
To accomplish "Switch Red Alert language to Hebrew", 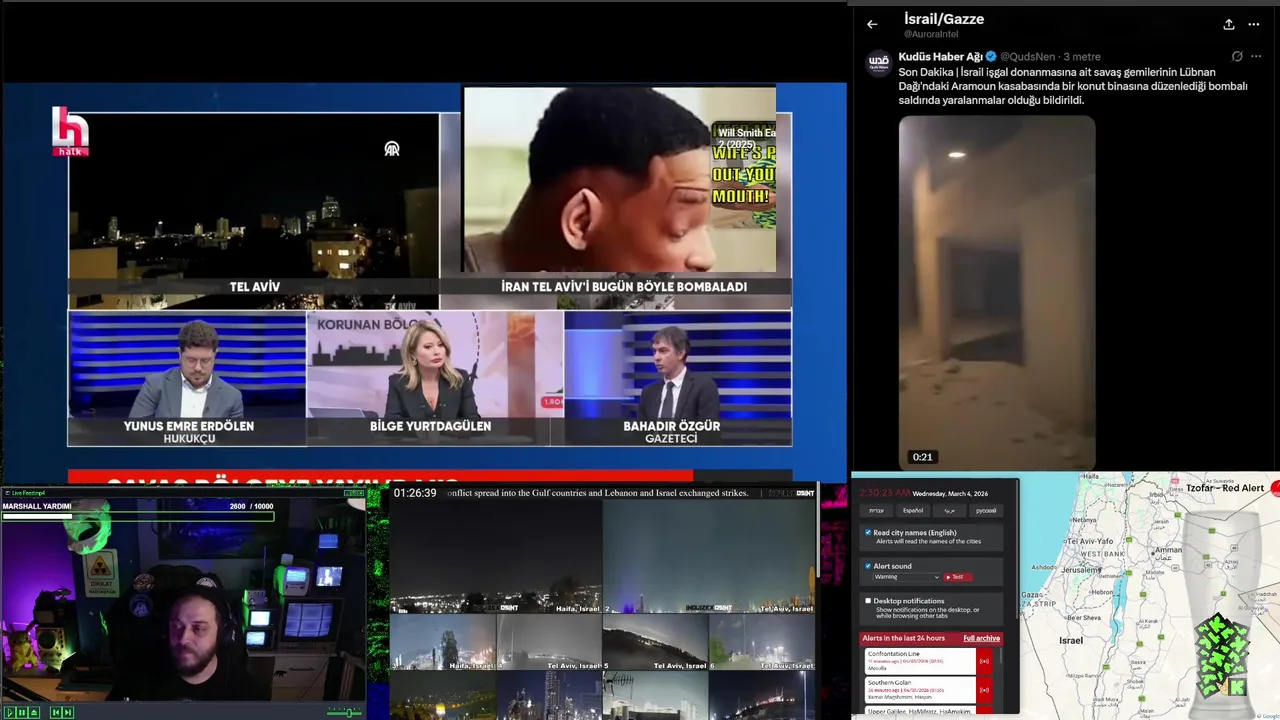I will [x=876, y=511].
